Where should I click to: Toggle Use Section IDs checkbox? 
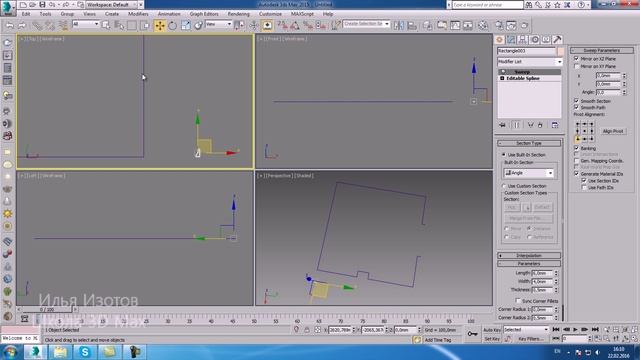tap(584, 180)
